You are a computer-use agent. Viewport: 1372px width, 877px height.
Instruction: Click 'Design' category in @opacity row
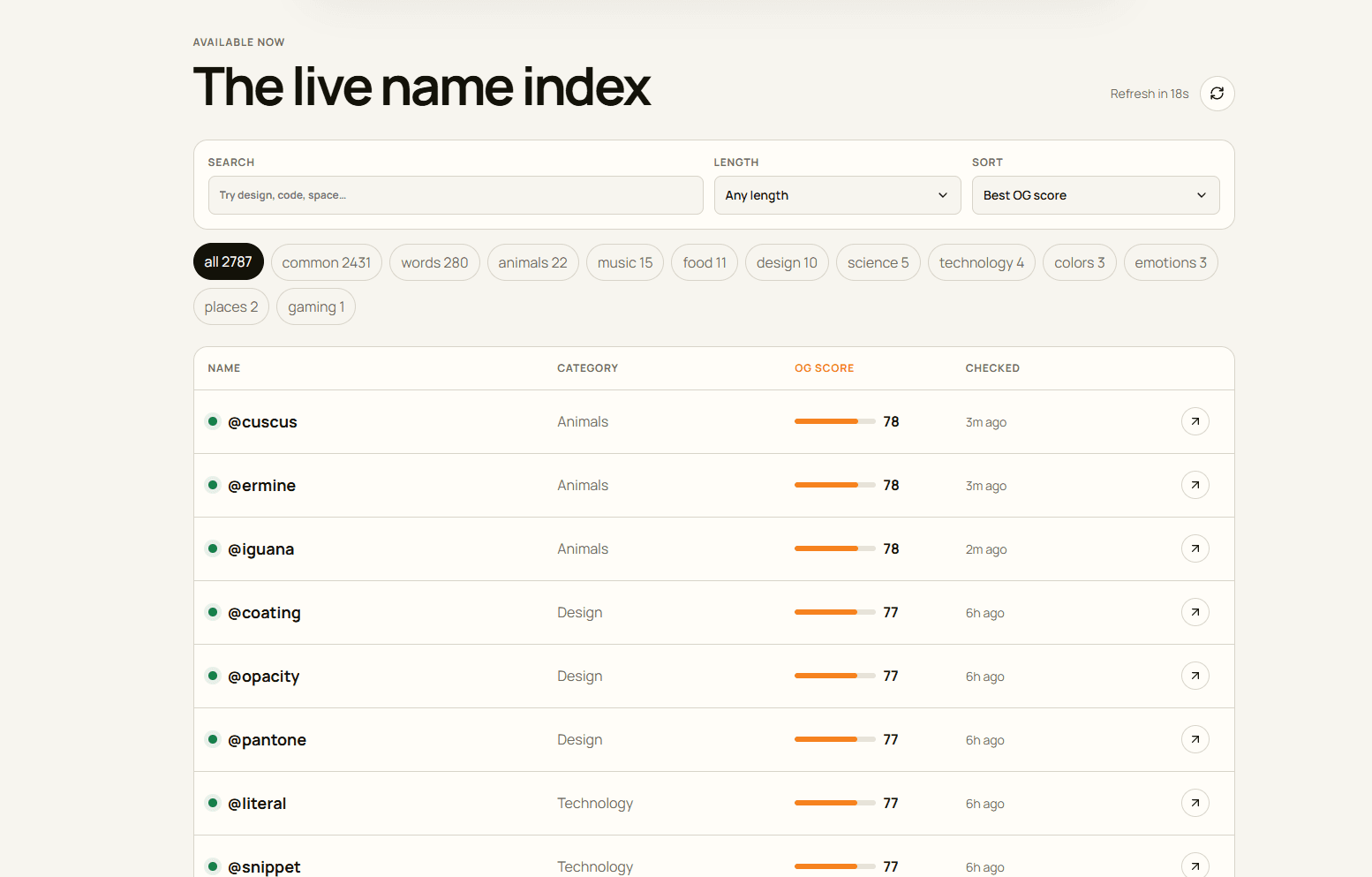coord(580,676)
